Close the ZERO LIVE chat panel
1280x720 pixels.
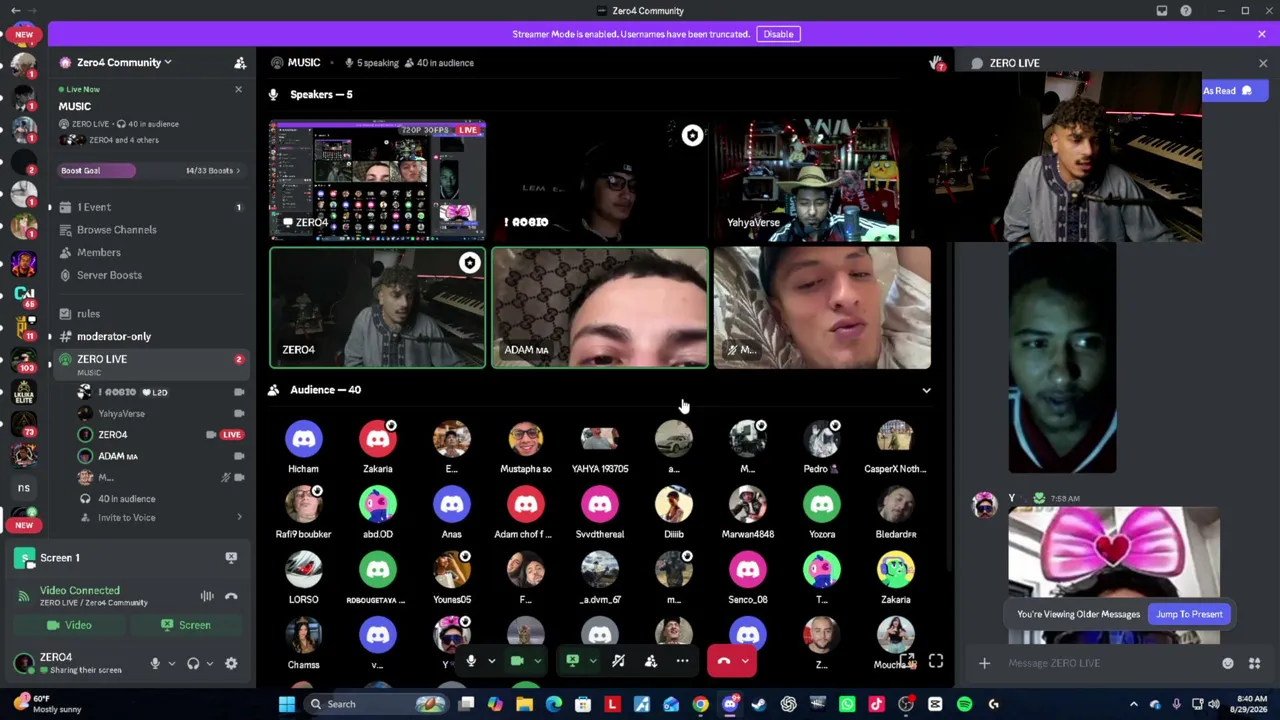click(x=1263, y=63)
